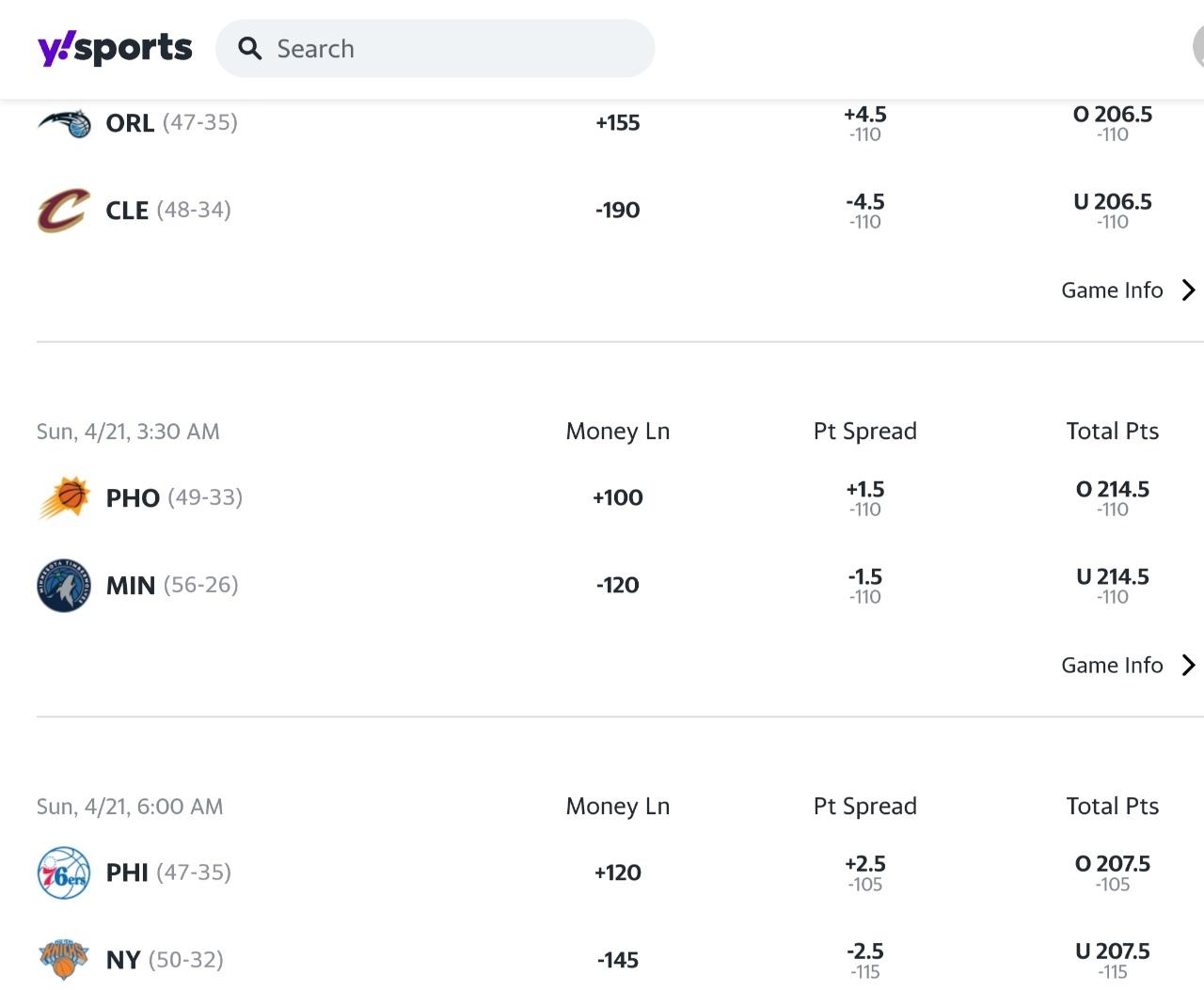Pick MIN -1.5 point spread
The width and height of the screenshot is (1204, 990).
tap(864, 585)
